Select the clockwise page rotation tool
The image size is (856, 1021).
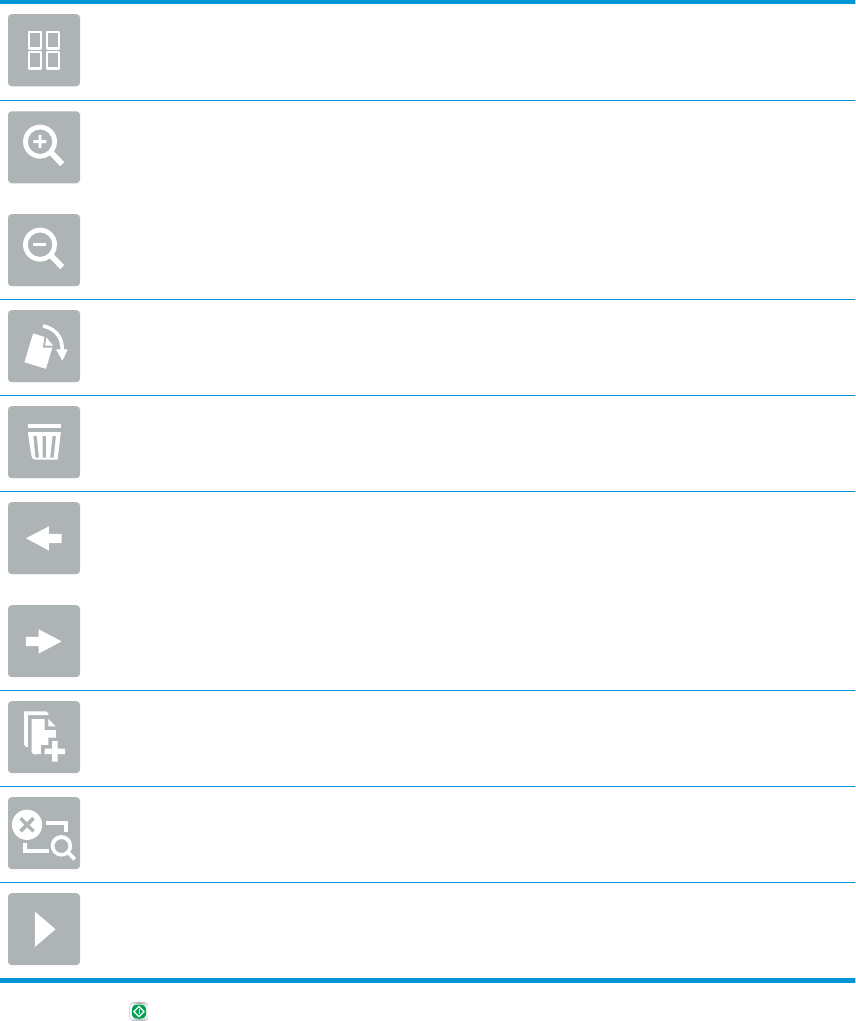point(44,346)
